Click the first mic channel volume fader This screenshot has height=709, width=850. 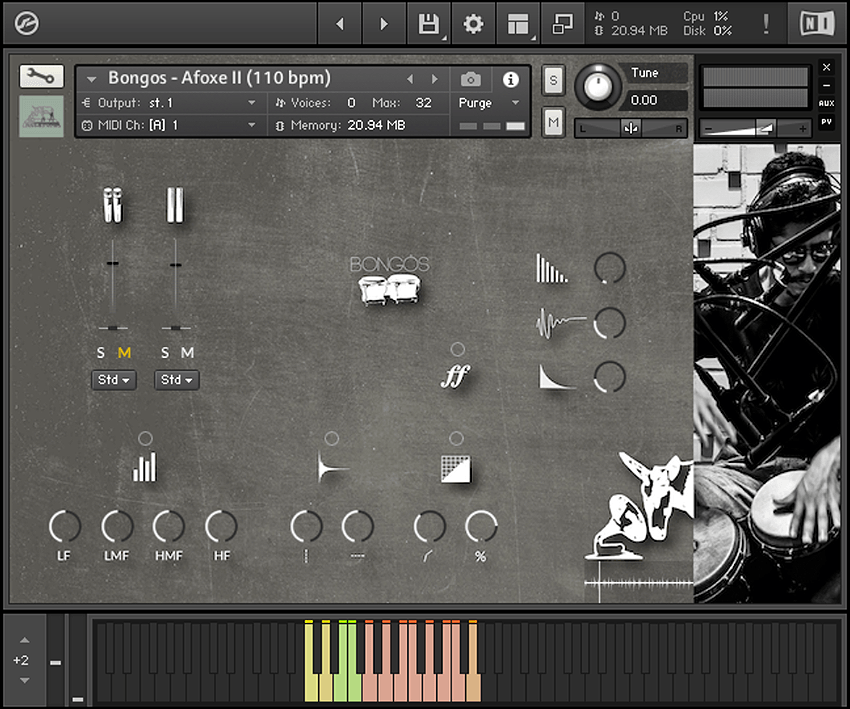pos(113,263)
